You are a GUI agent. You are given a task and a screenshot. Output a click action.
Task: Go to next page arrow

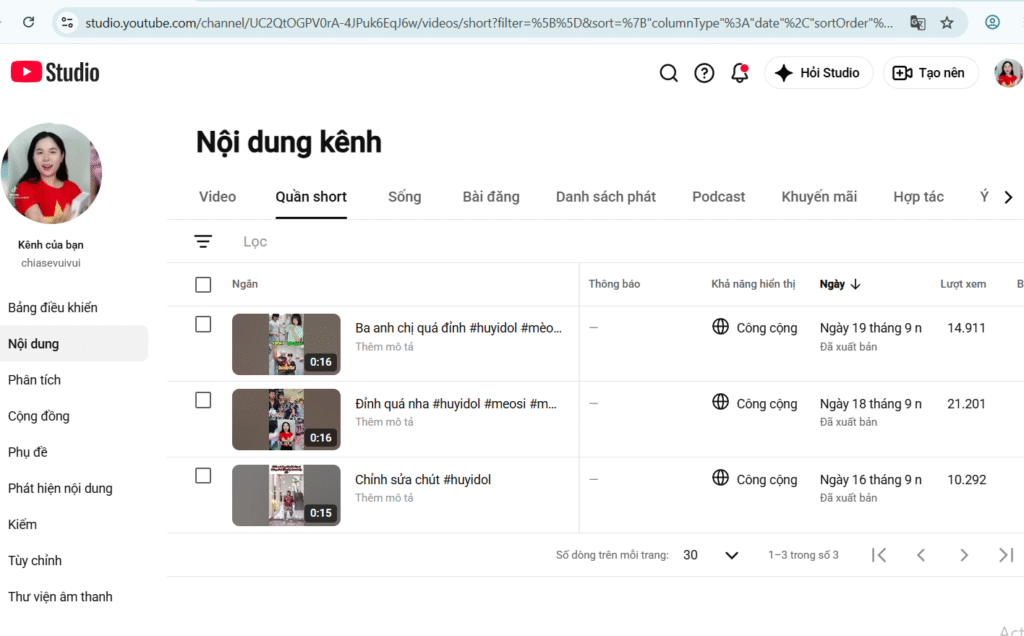point(964,555)
